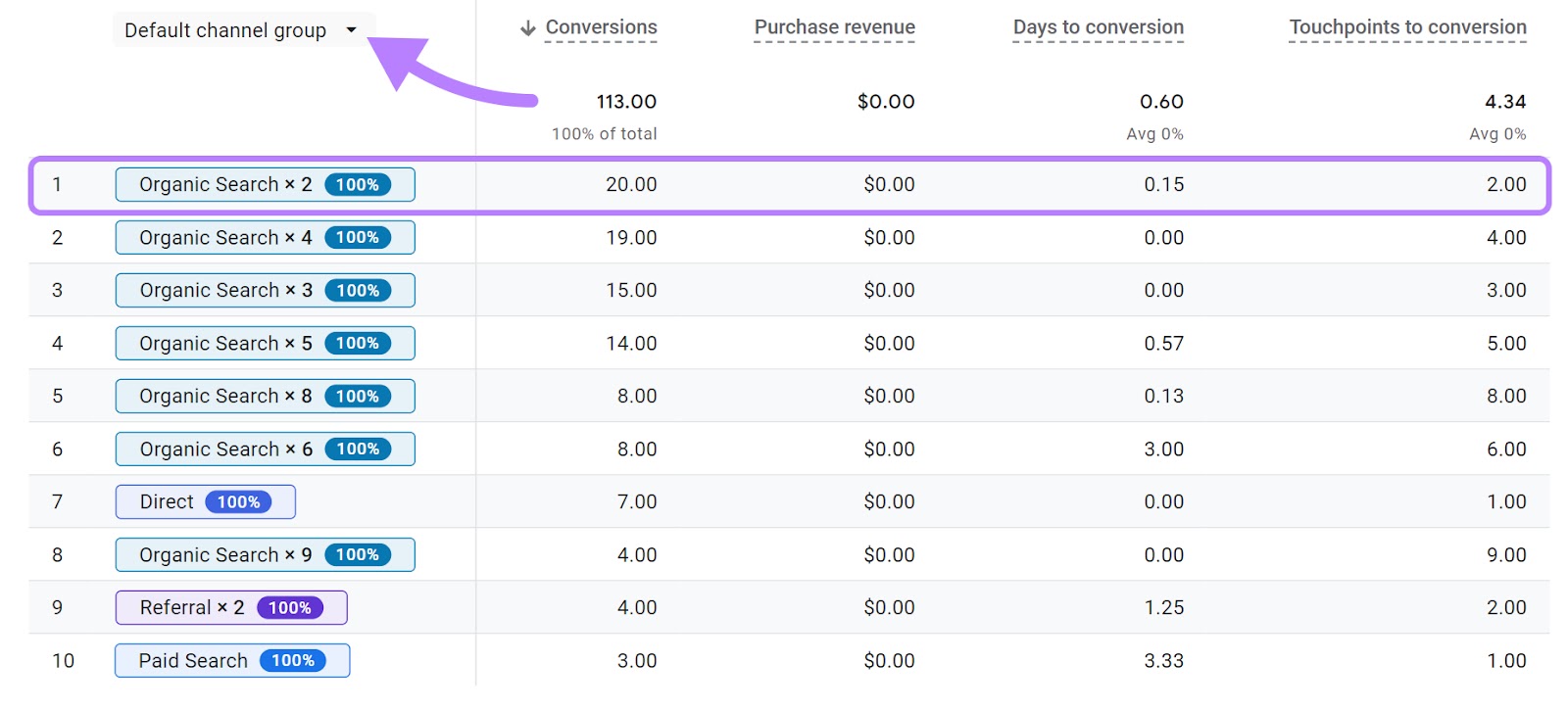Click the Organic Search × 8 path chip

pyautogui.click(x=224, y=396)
